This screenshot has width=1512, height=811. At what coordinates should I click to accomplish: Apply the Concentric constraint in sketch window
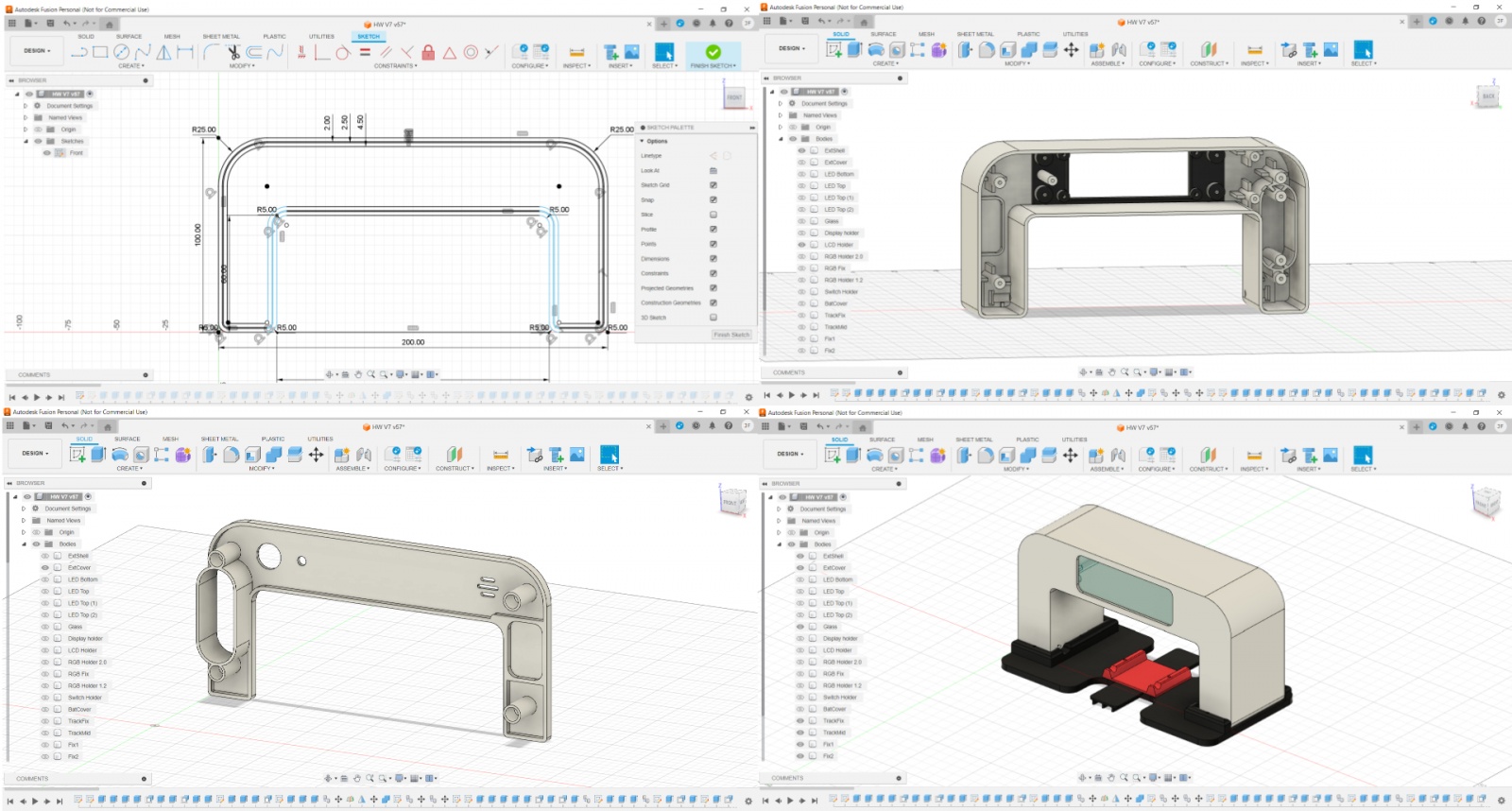[471, 52]
